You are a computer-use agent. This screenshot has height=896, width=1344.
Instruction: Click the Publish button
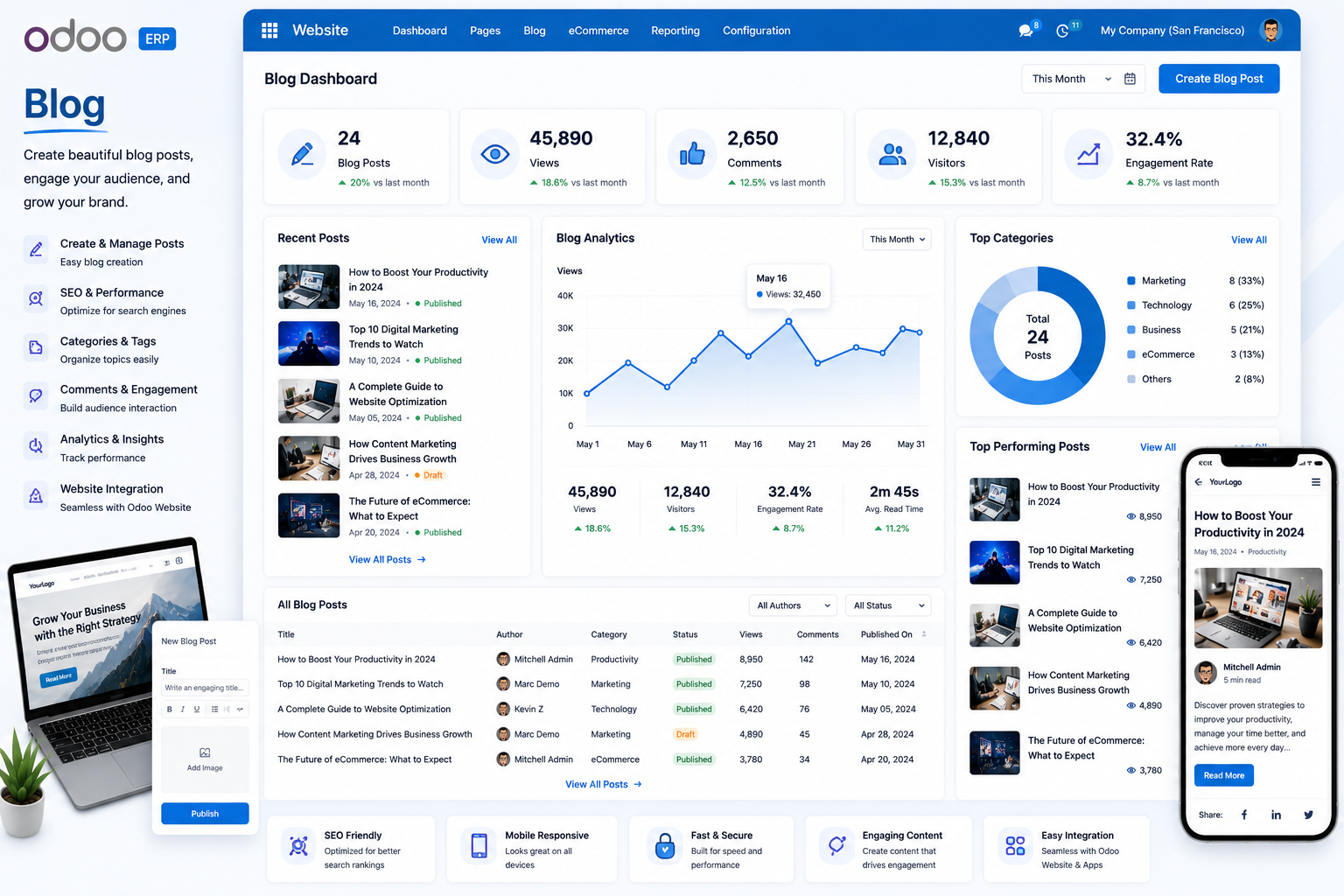[205, 814]
